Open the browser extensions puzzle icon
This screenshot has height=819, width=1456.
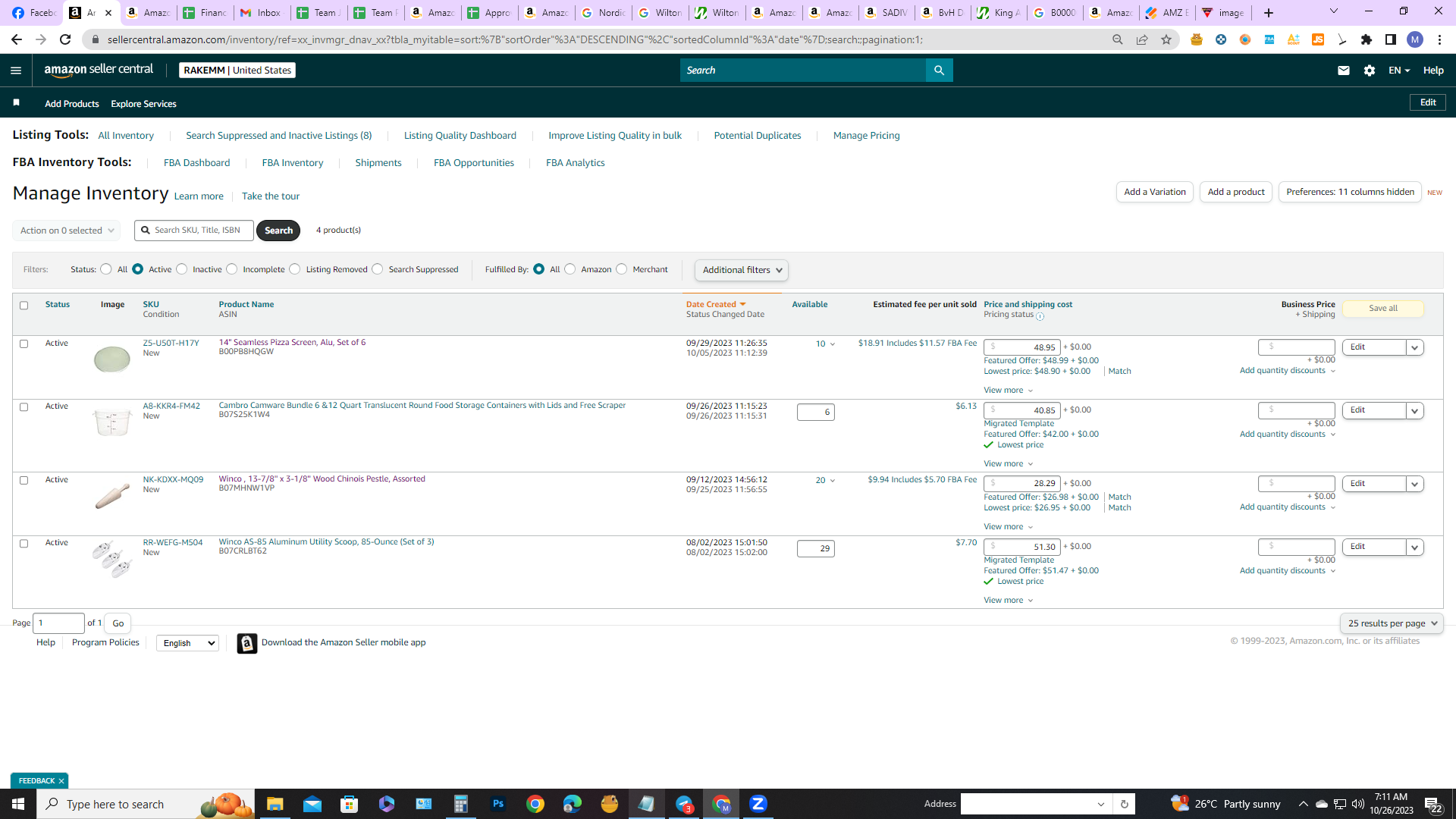1367,39
